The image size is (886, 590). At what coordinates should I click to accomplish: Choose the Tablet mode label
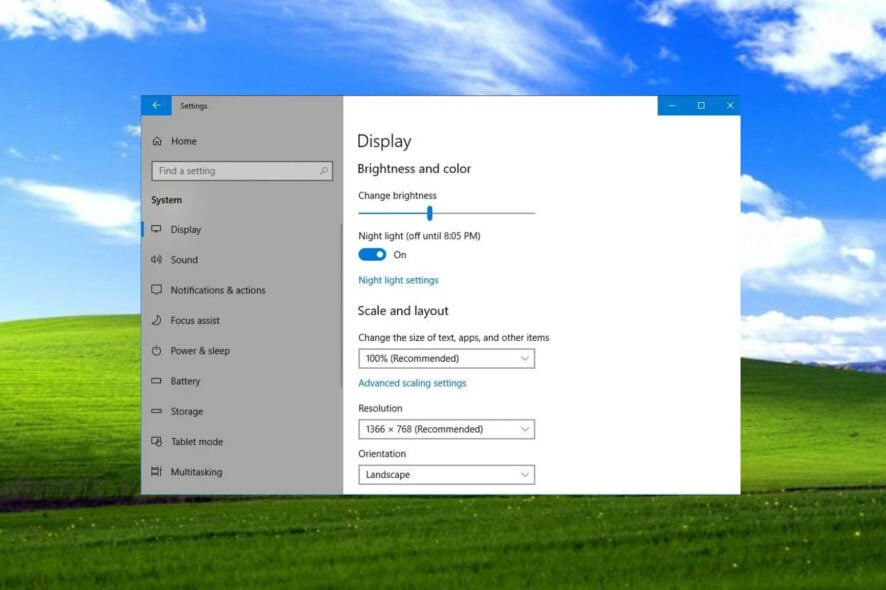coord(197,441)
